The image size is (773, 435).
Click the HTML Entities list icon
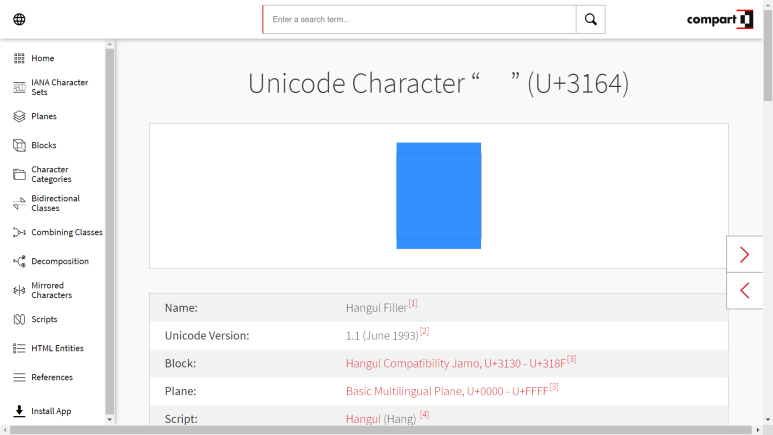pyautogui.click(x=19, y=348)
